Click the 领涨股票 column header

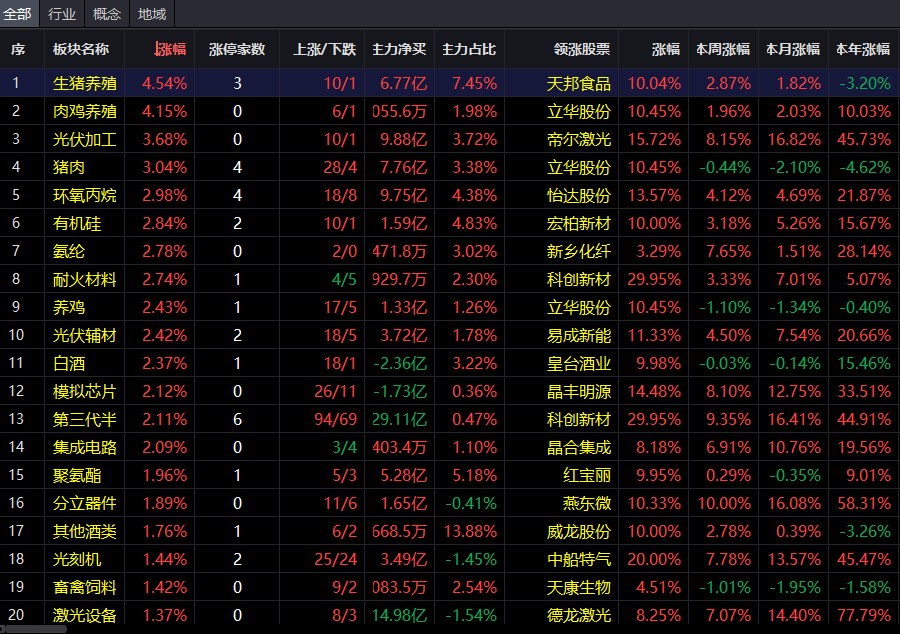(x=582, y=49)
